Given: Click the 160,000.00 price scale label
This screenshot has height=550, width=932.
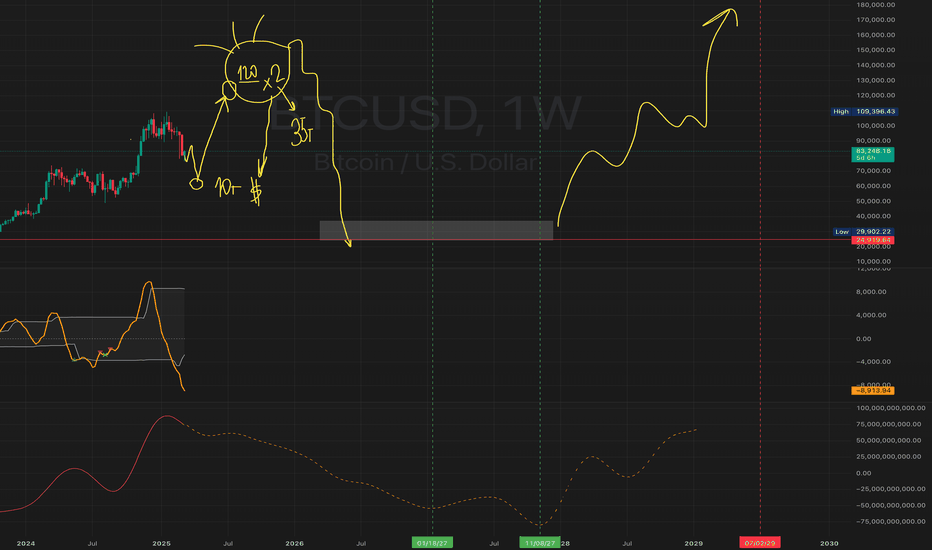Looking at the screenshot, I should click(x=876, y=35).
